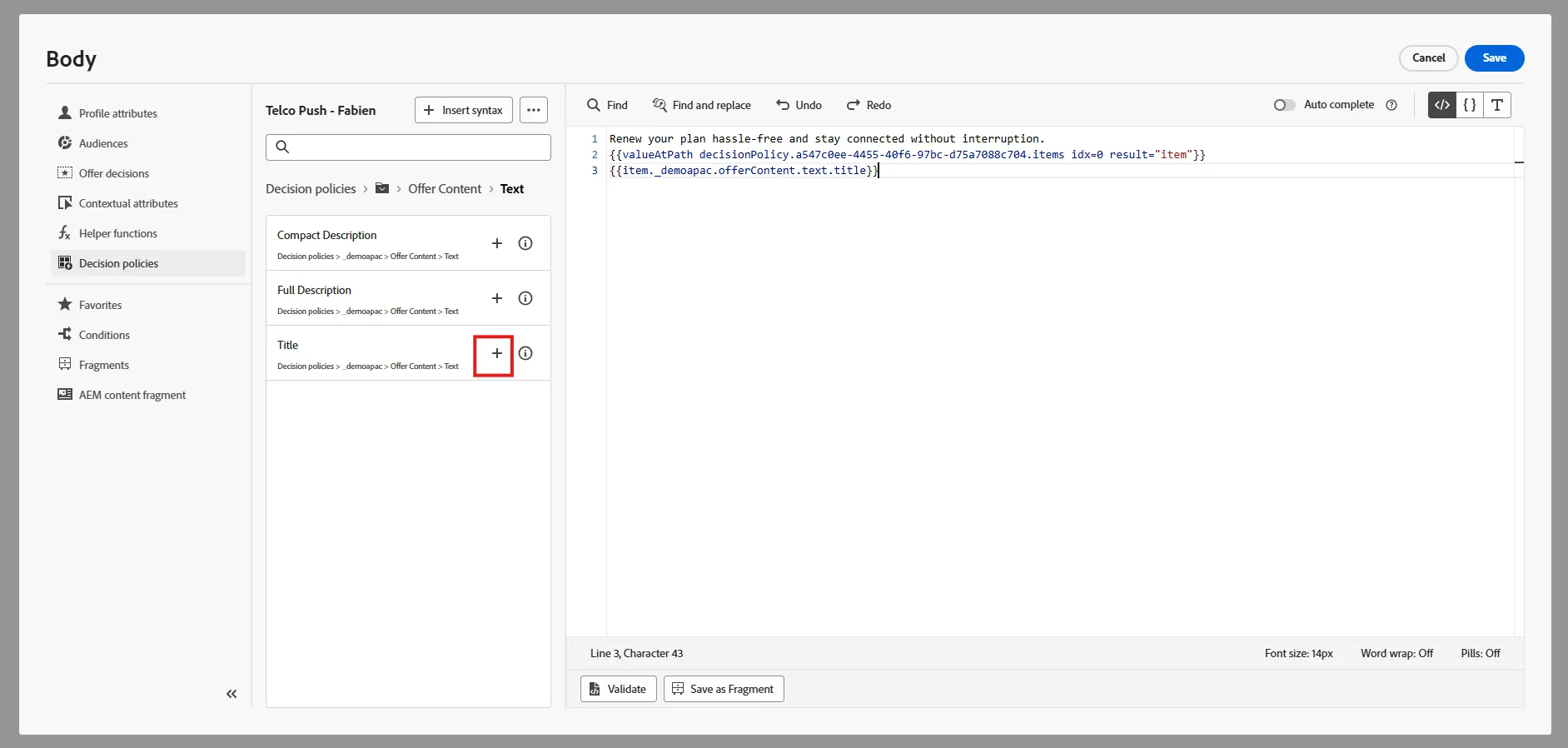The image size is (1568, 748).
Task: Open Find in editor
Action: (607, 105)
